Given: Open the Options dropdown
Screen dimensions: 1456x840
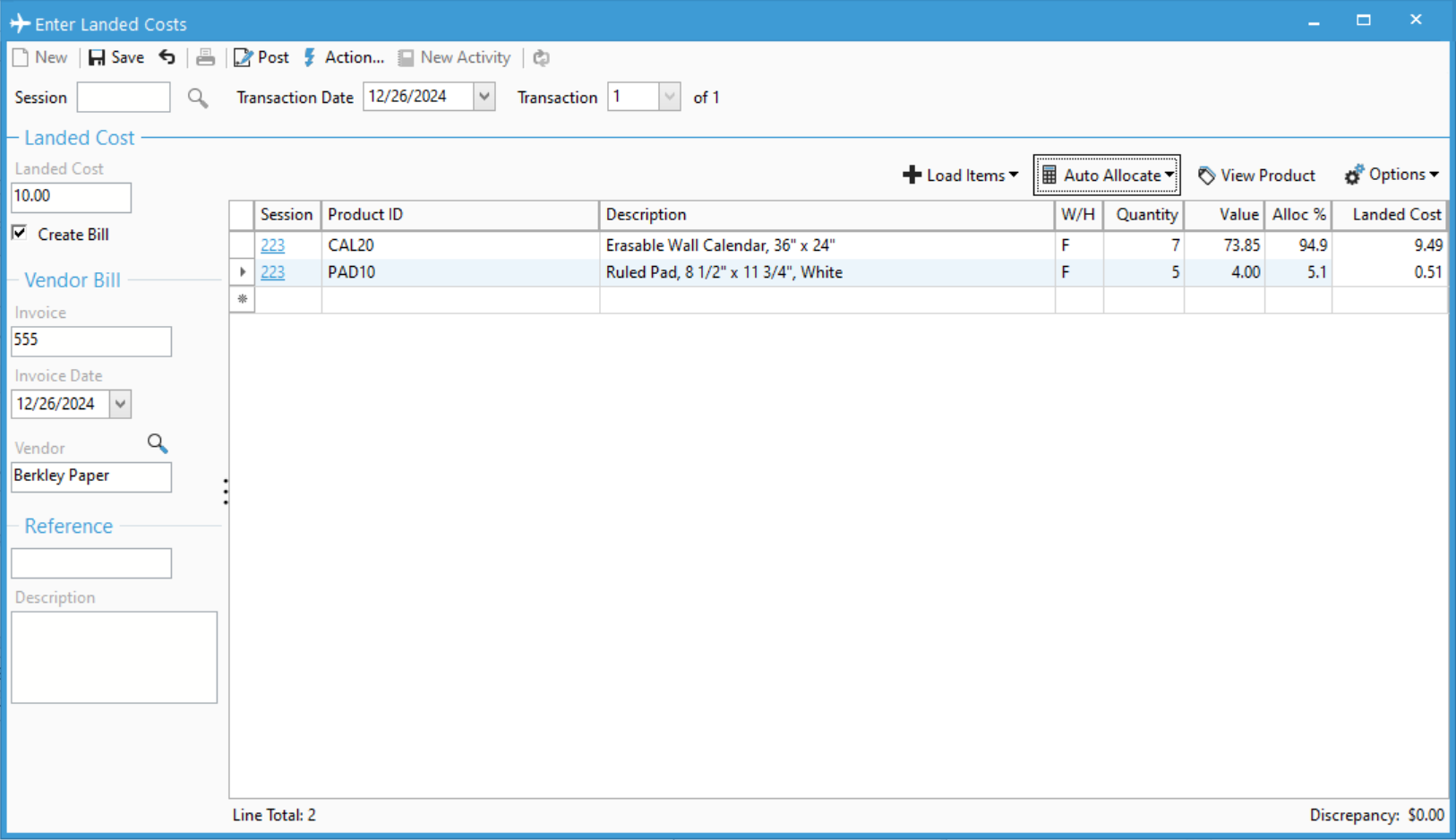Looking at the screenshot, I should pyautogui.click(x=1392, y=175).
